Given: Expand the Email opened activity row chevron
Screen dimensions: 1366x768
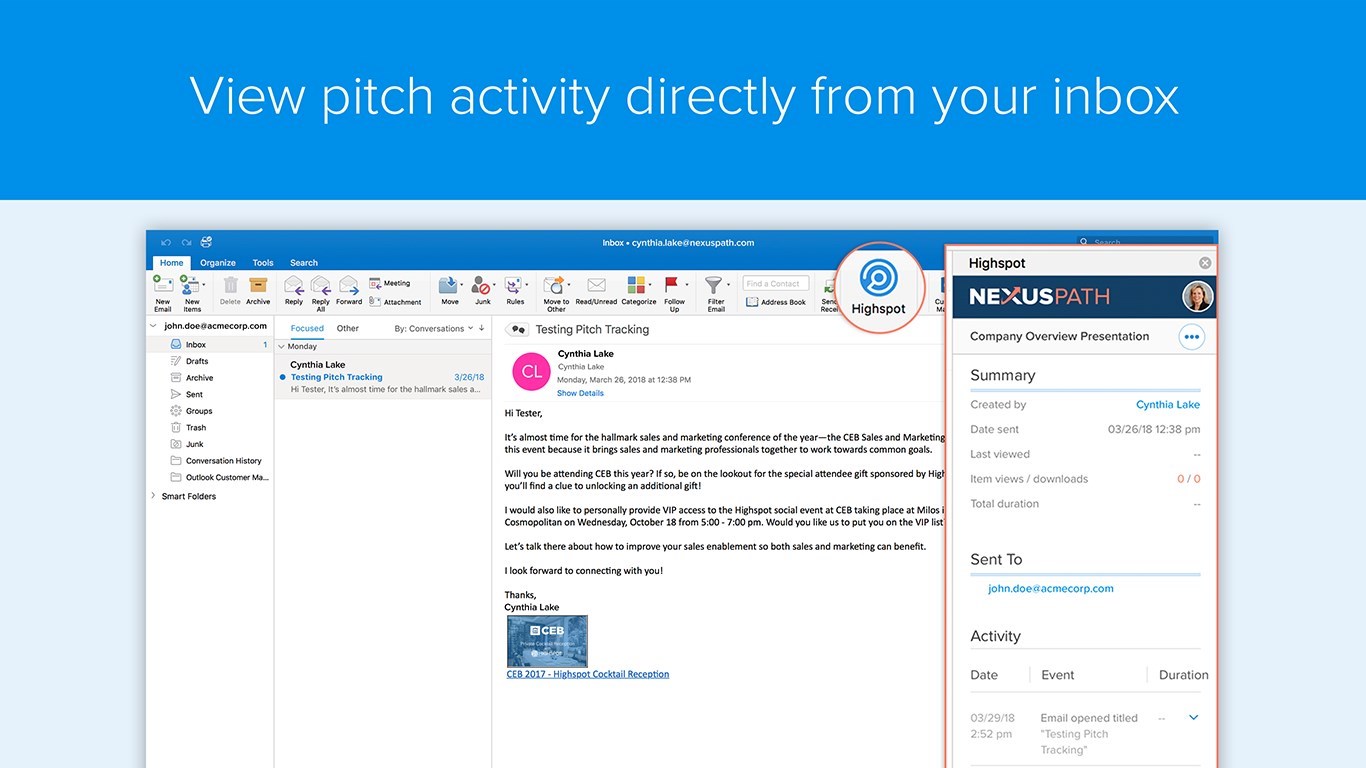Looking at the screenshot, I should point(1193,717).
